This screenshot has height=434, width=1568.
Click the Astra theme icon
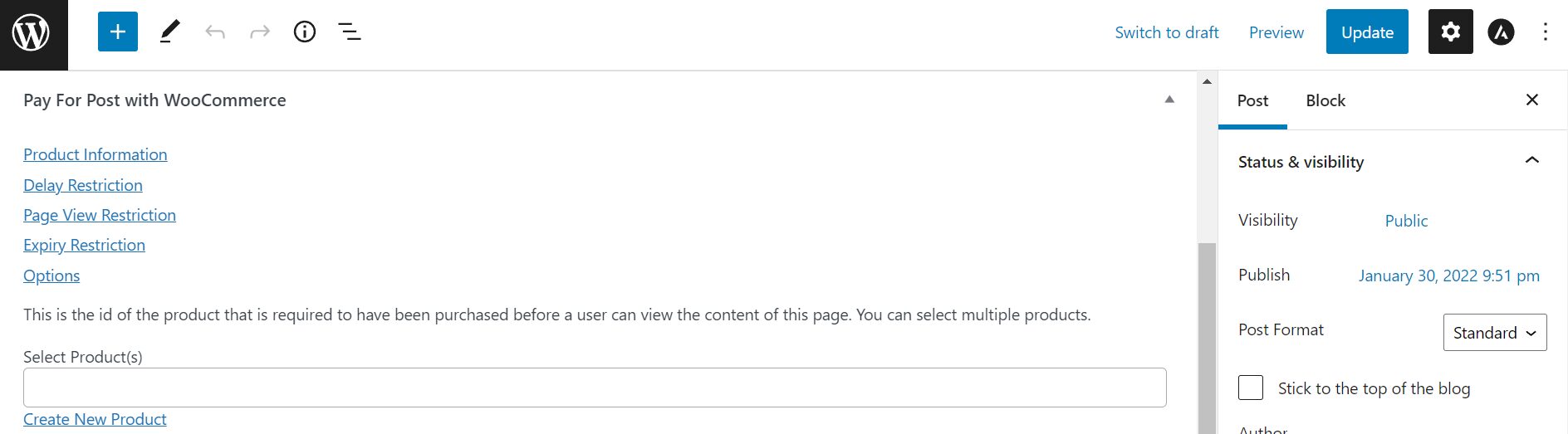[1501, 32]
